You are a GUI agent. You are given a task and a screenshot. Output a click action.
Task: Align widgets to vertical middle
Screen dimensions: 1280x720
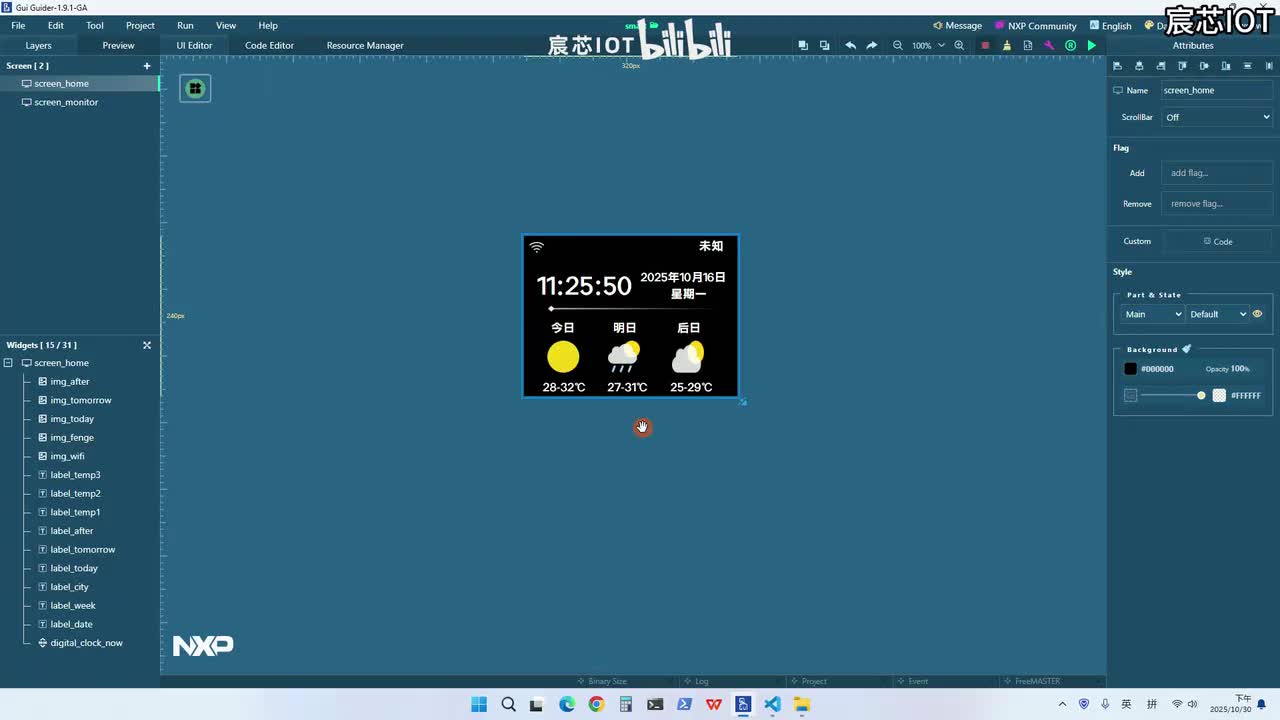tap(1204, 66)
